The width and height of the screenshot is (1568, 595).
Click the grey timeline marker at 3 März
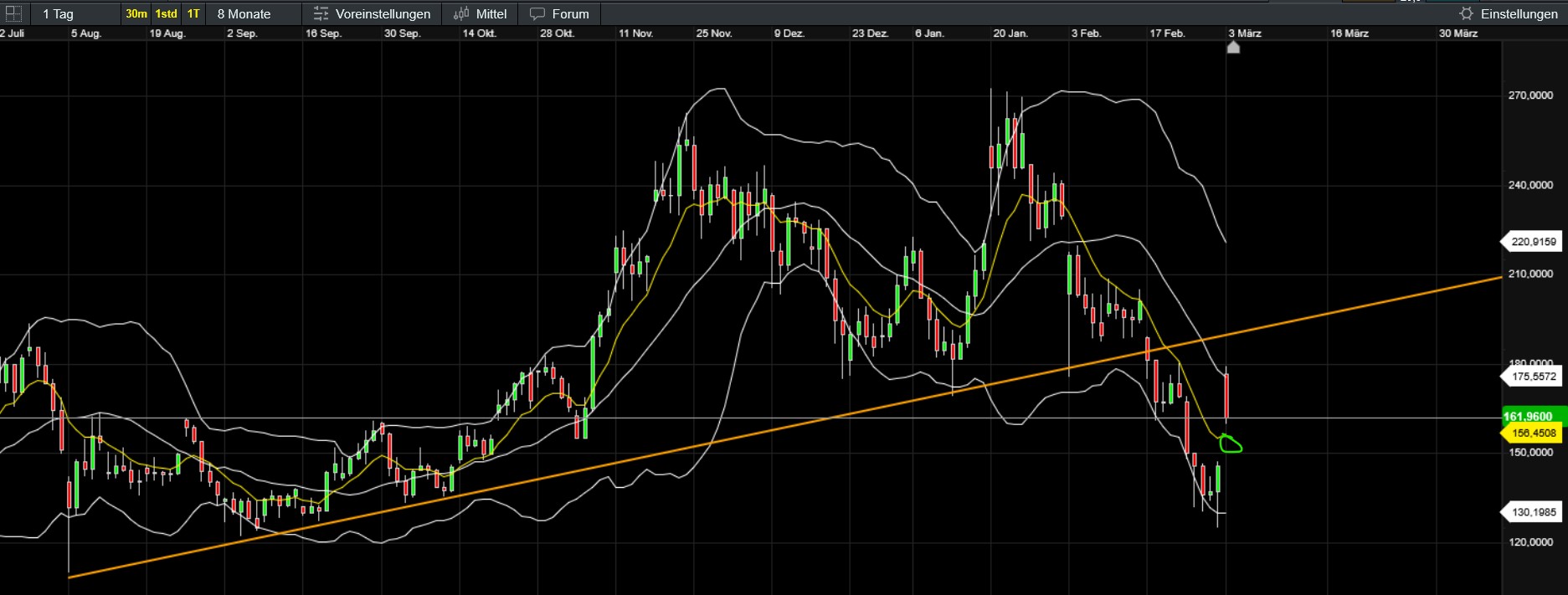click(1233, 48)
